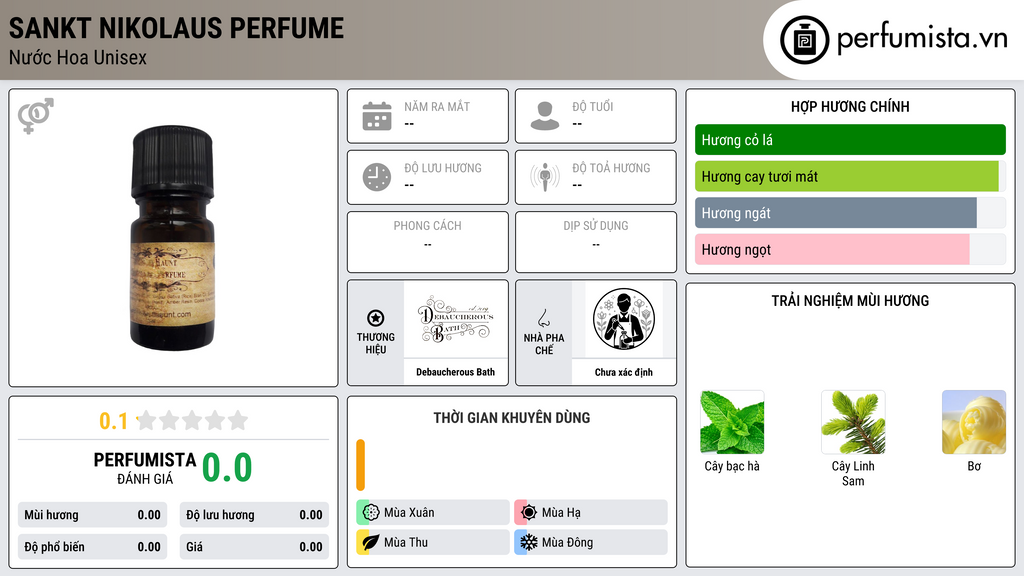Click the Bơ caption
The height and width of the screenshot is (576, 1024).
(x=974, y=466)
